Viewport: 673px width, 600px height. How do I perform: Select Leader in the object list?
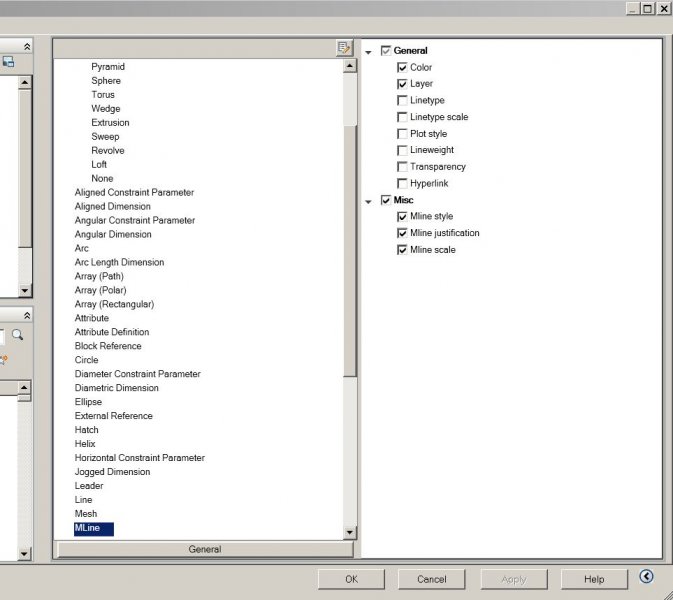tap(89, 486)
